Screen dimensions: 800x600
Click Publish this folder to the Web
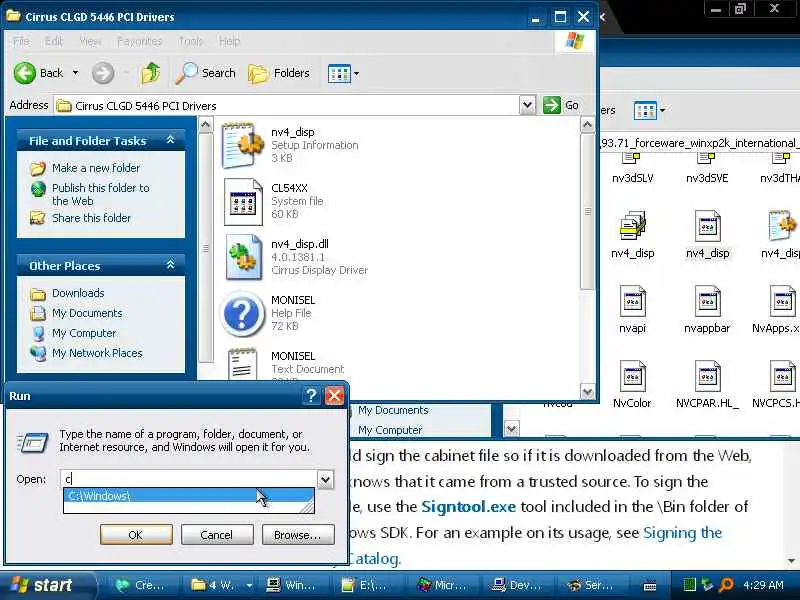(101, 194)
